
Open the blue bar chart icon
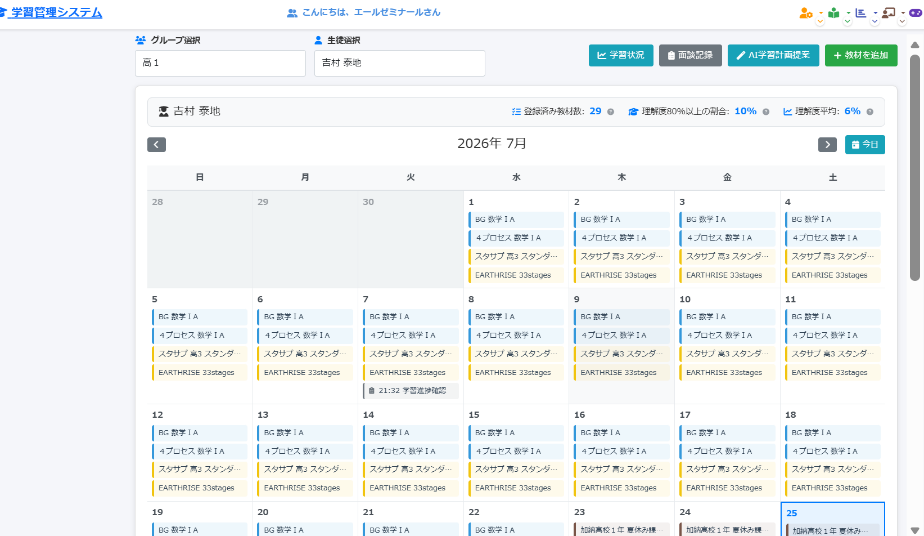pos(861,13)
